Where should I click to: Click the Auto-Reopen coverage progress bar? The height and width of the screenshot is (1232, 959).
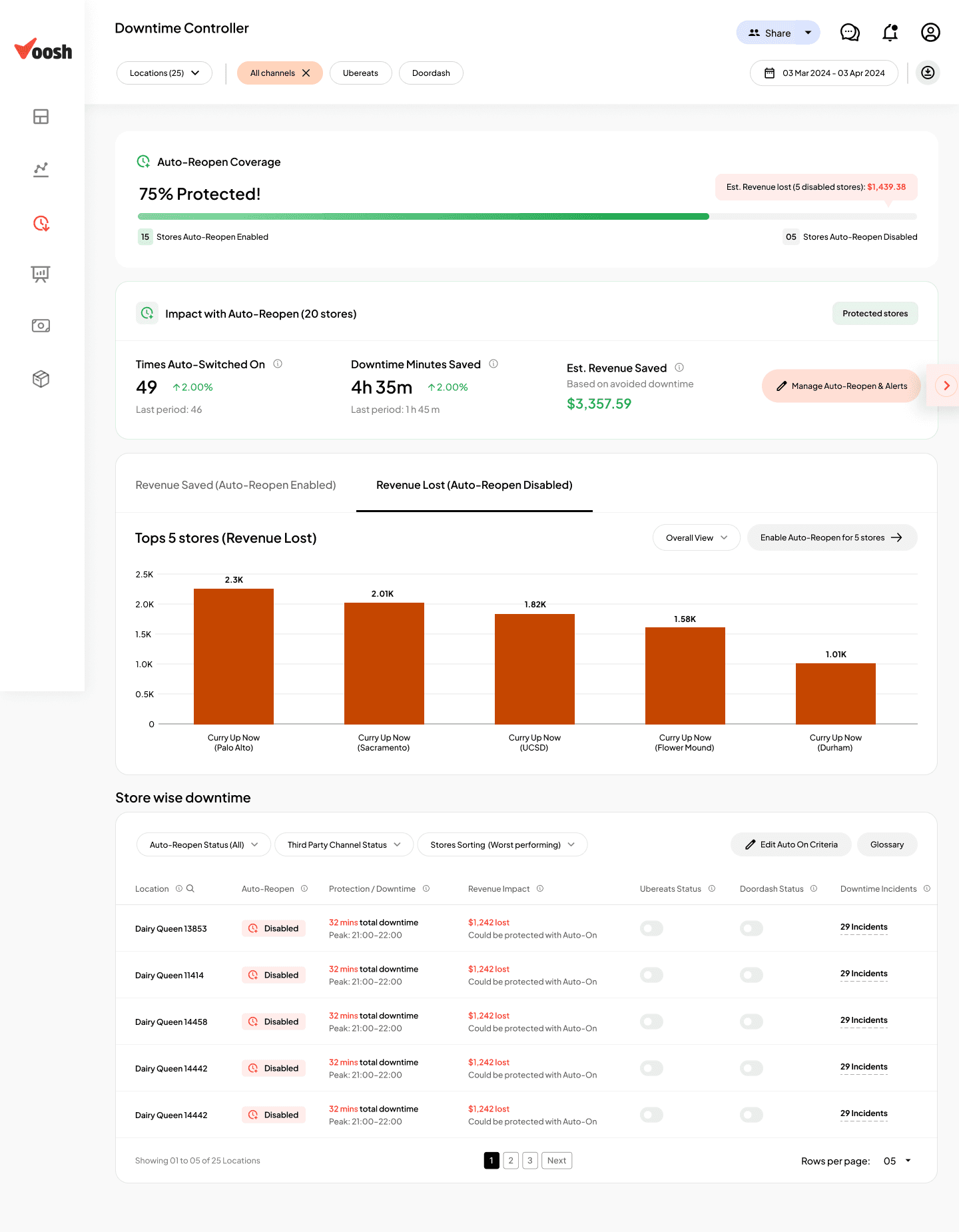point(527,216)
